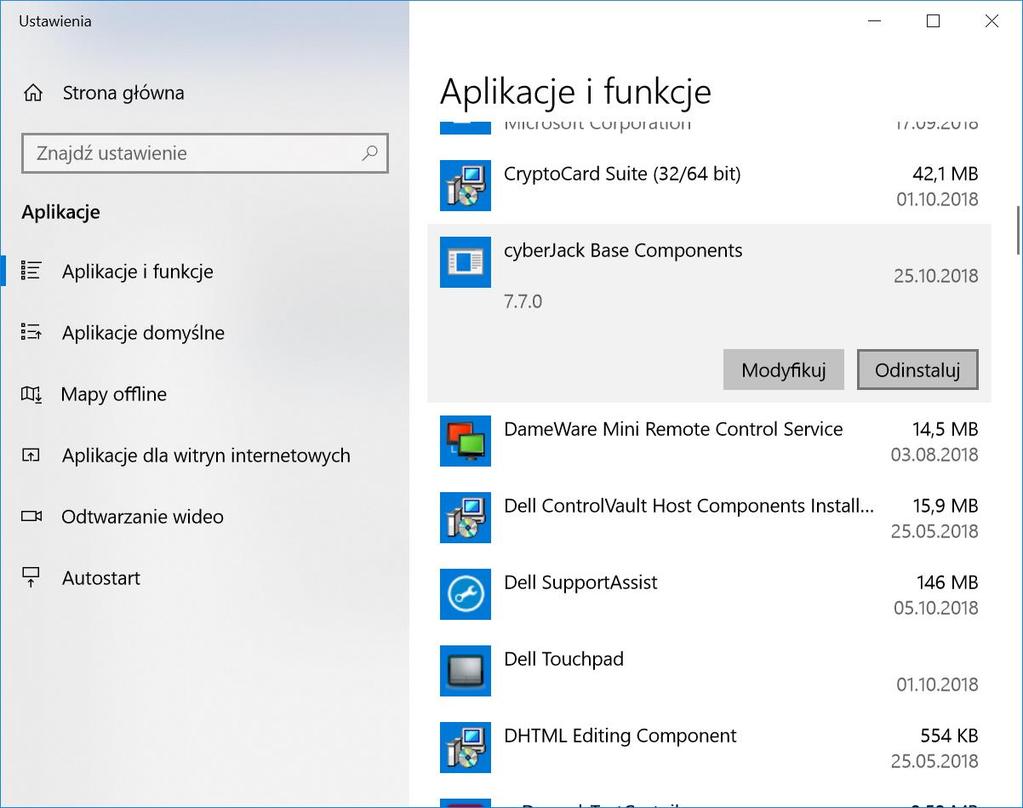Click the 146 MB size value
The width and height of the screenshot is (1023, 808).
947,582
